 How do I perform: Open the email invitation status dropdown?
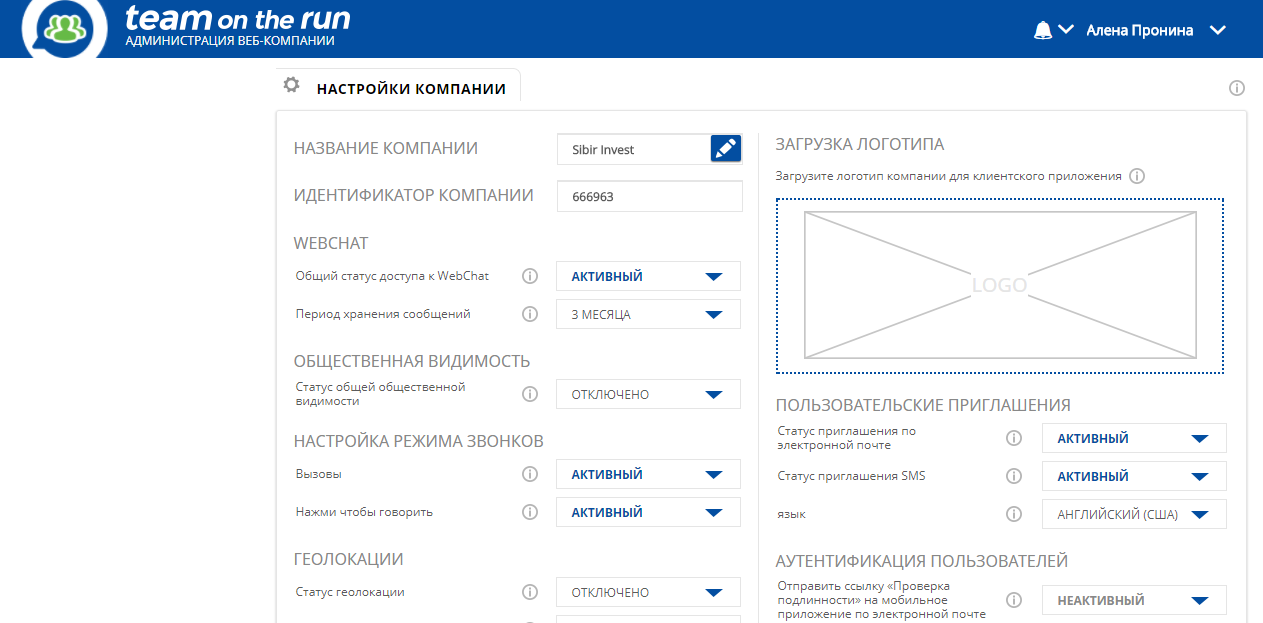1134,438
